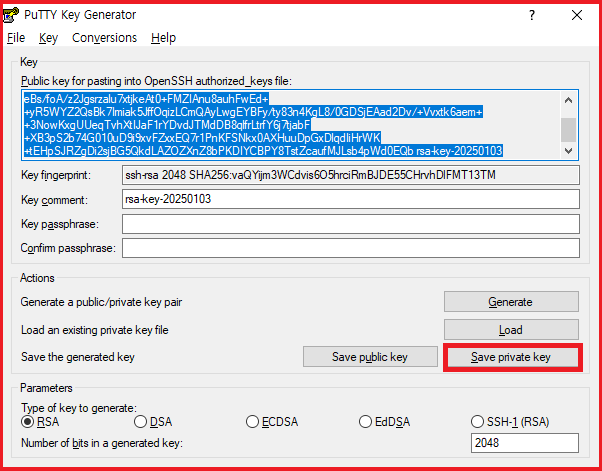Select the EdDSA key type
Viewport: 602px width, 471px height.
(384, 421)
